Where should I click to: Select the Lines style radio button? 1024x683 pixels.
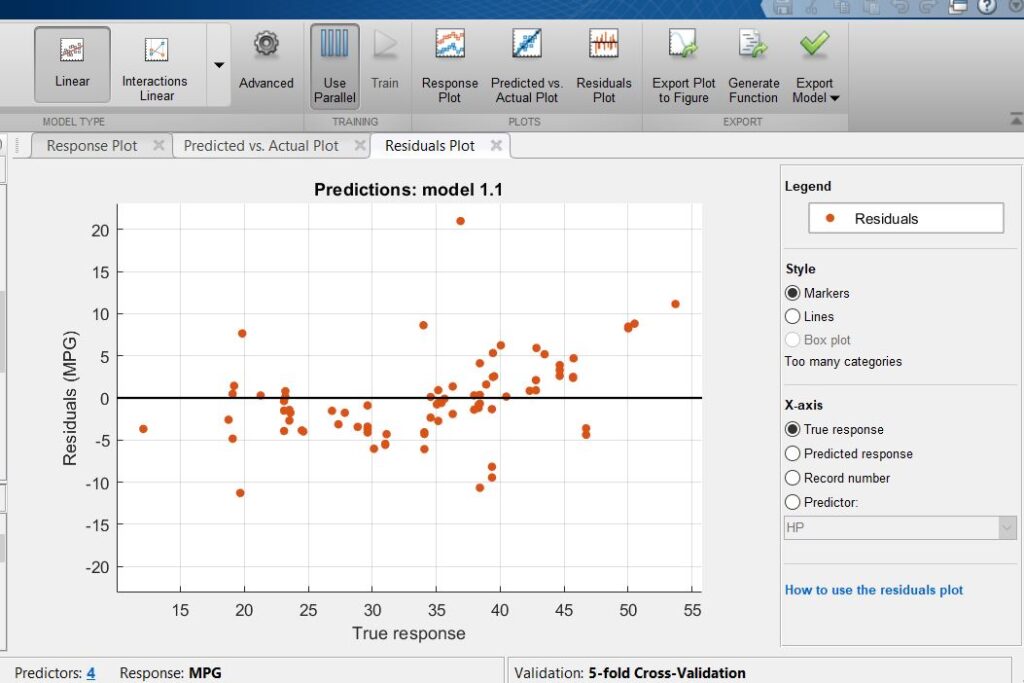tap(794, 317)
